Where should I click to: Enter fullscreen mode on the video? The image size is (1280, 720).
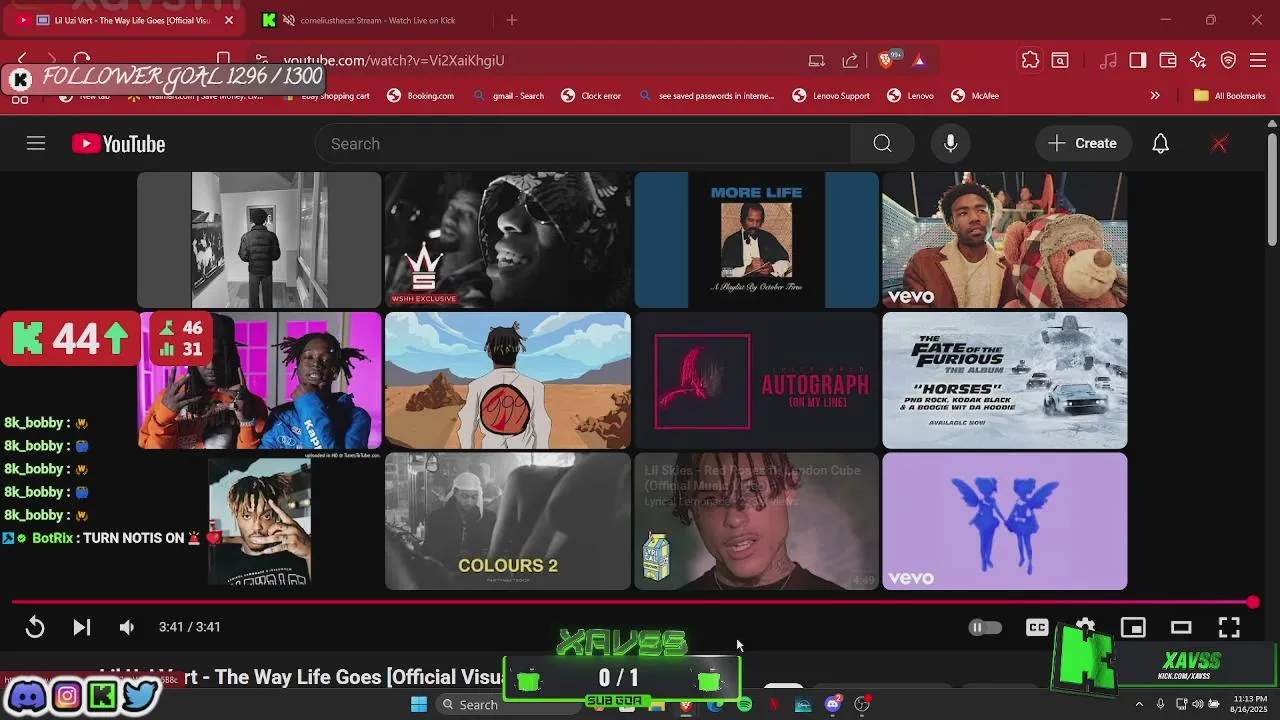point(1229,627)
